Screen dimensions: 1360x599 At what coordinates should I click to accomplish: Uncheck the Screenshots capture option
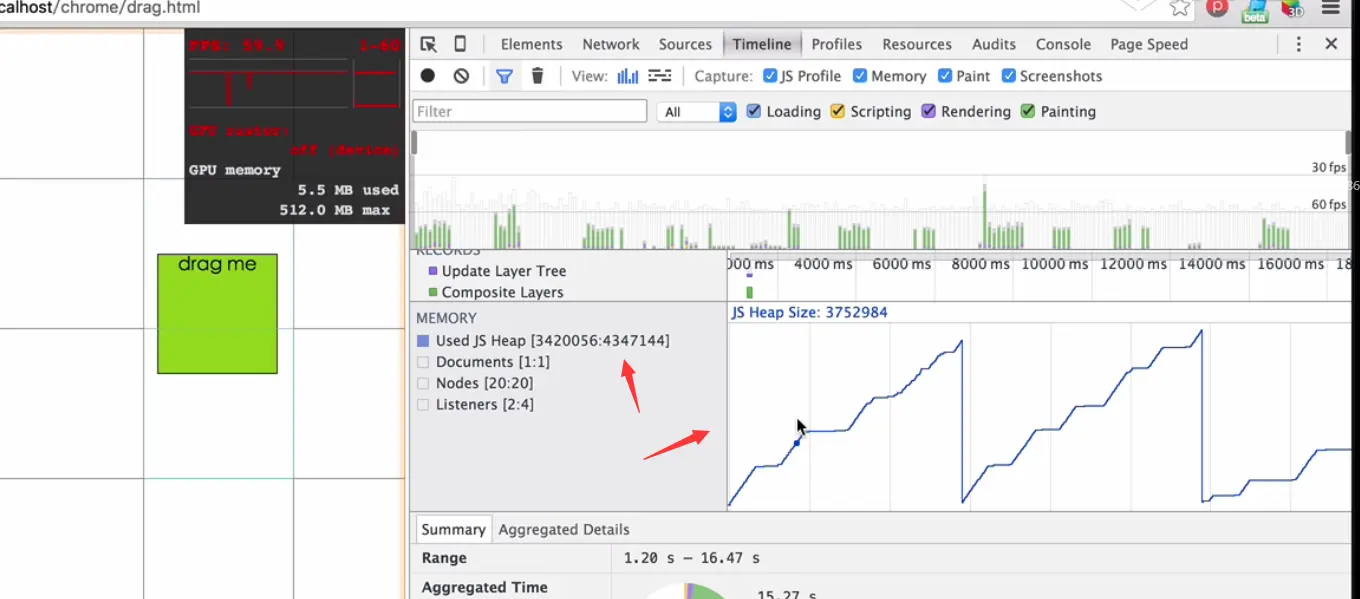1009,76
